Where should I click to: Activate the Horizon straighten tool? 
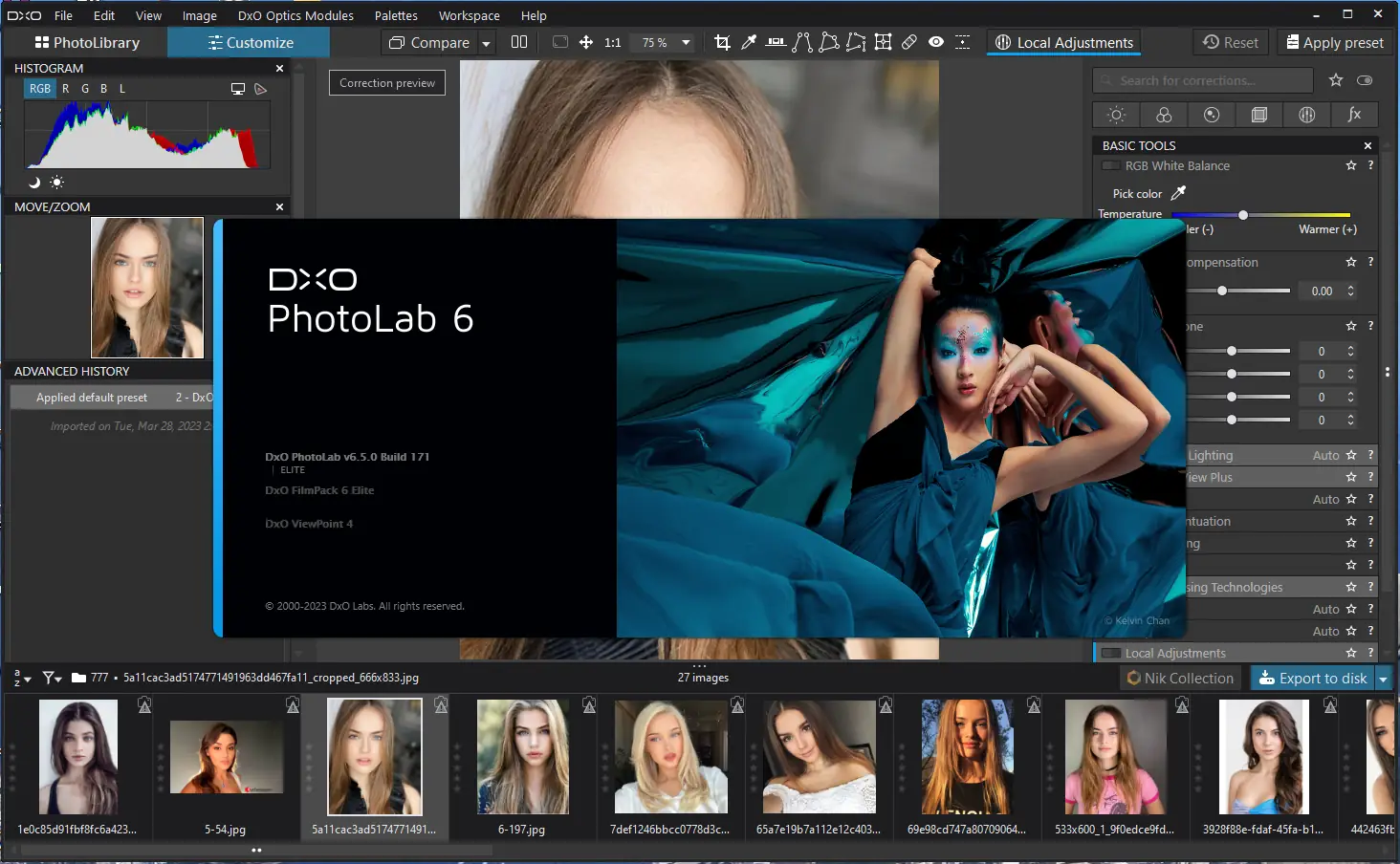[x=776, y=42]
